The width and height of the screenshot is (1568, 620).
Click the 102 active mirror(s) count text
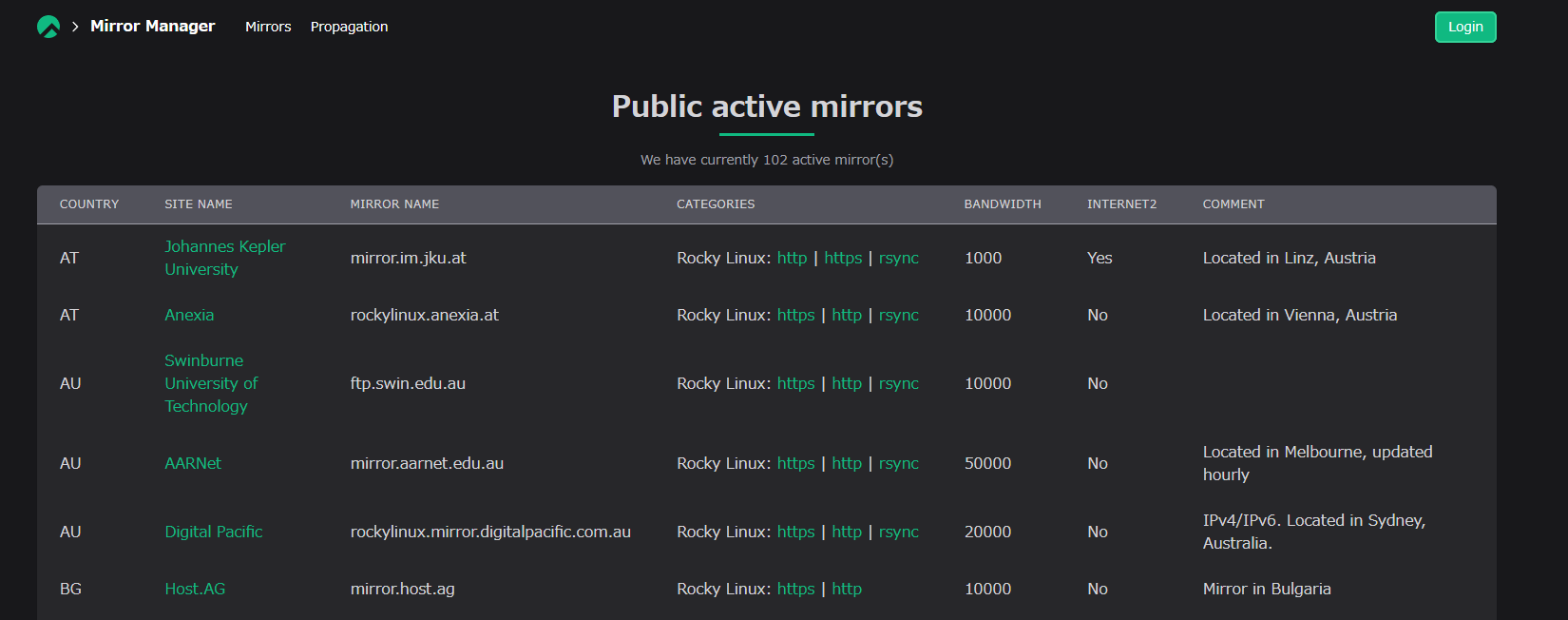[x=767, y=160]
